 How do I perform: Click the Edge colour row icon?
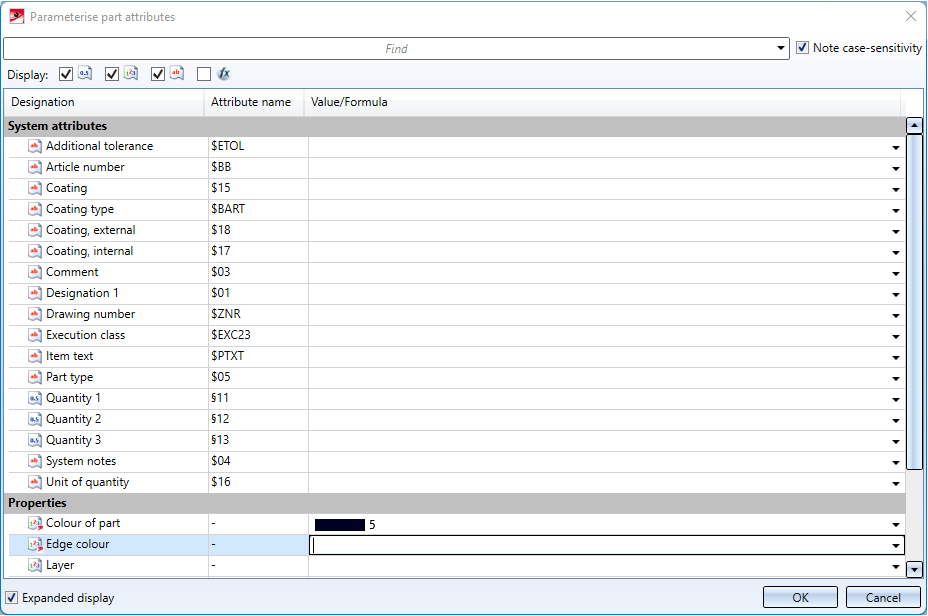point(36,544)
